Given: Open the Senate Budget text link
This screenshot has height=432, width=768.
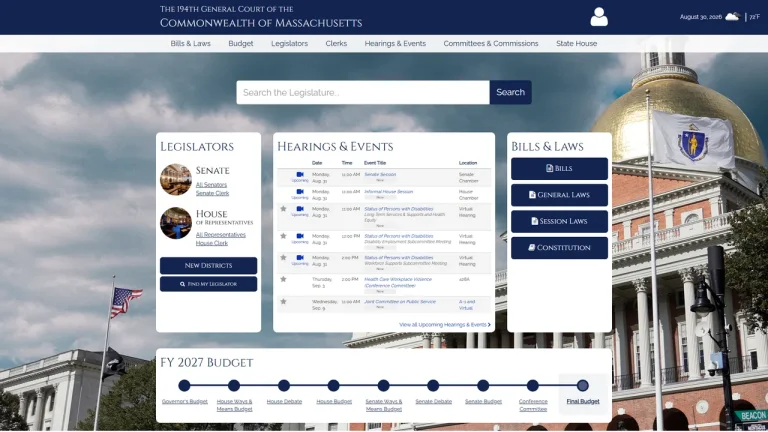Looking at the screenshot, I should (483, 401).
